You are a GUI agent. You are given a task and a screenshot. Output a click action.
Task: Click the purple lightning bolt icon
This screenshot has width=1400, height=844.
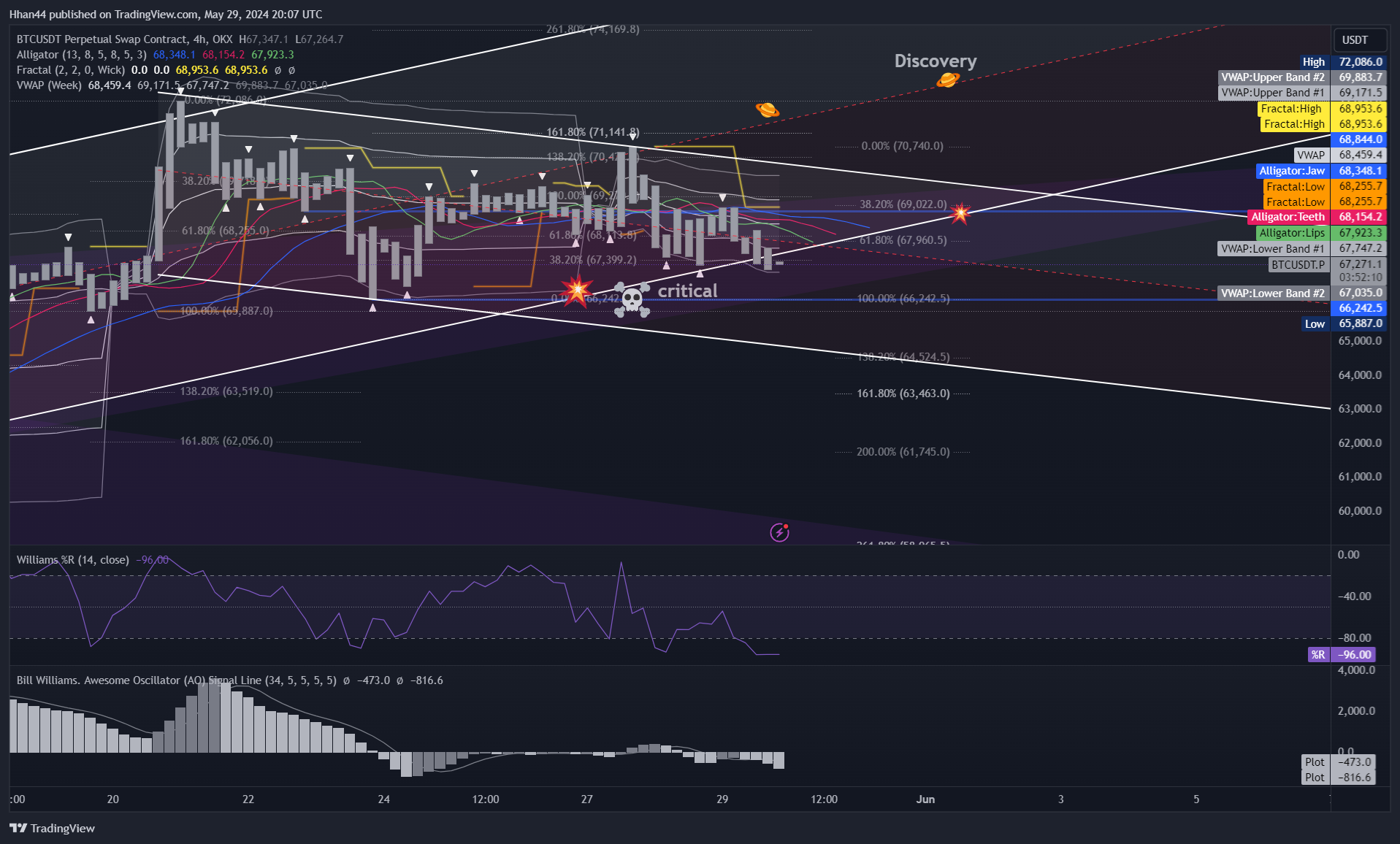tap(780, 532)
